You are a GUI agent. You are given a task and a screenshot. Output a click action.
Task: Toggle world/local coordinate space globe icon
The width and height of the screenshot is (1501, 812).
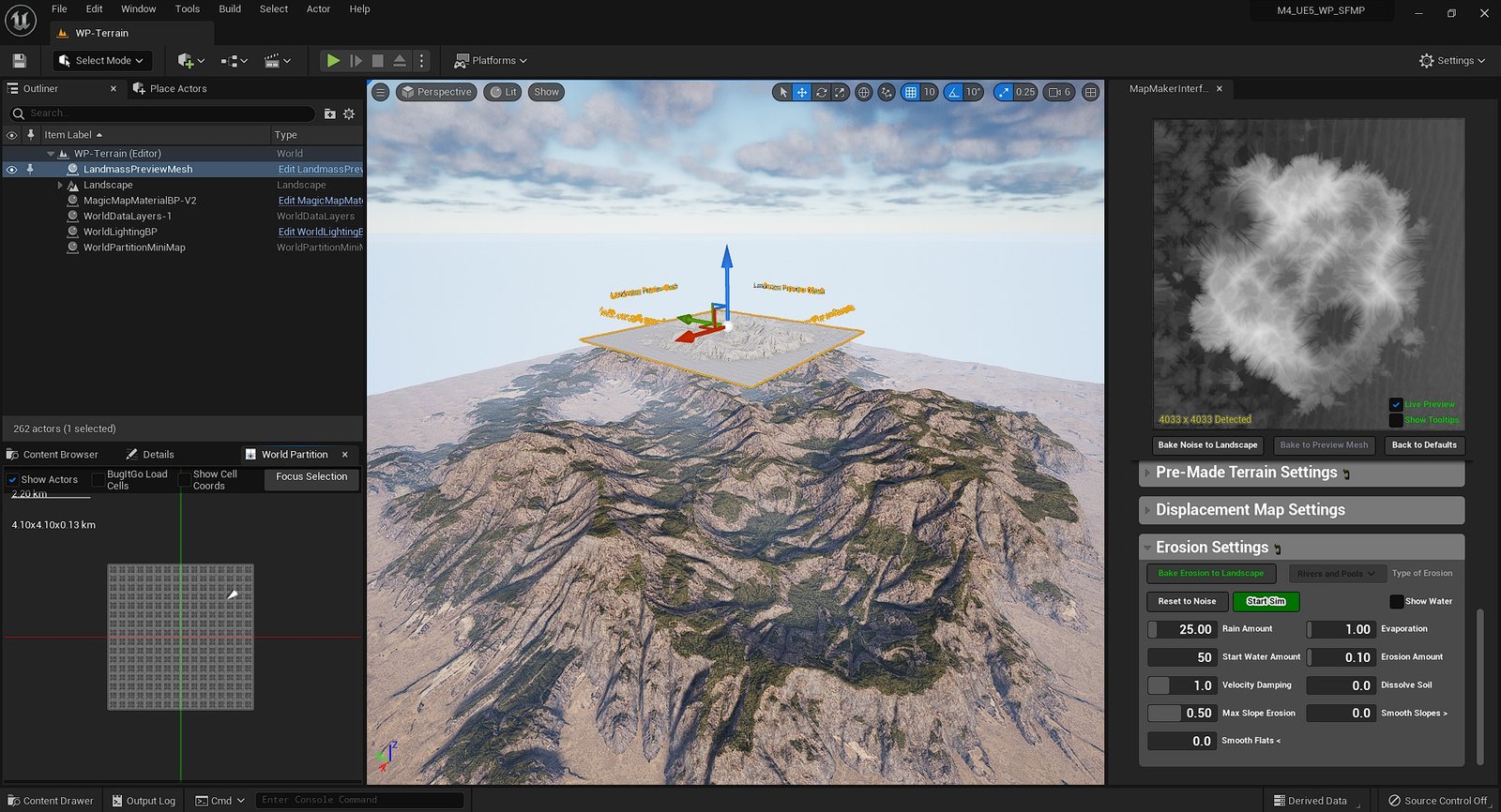pos(864,92)
